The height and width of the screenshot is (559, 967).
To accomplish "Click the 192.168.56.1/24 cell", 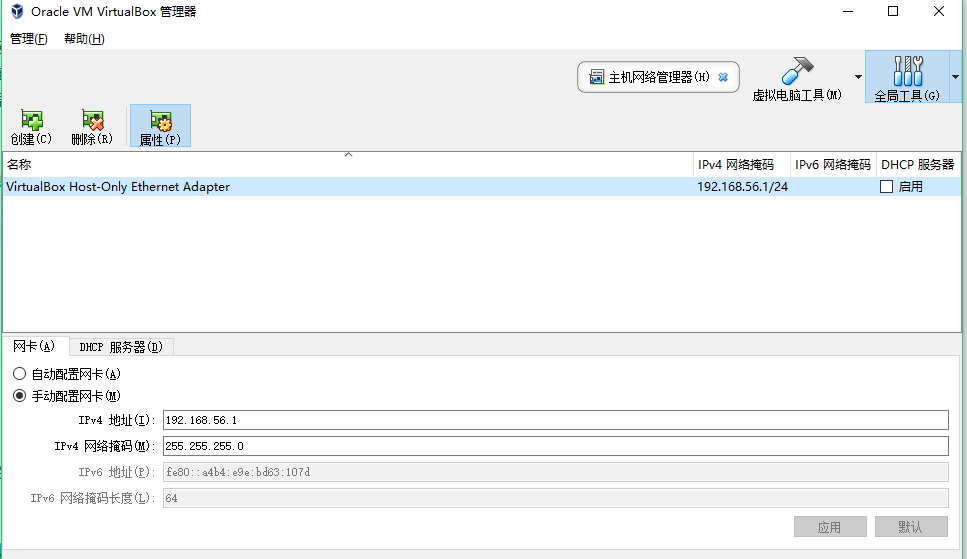I will (x=742, y=187).
